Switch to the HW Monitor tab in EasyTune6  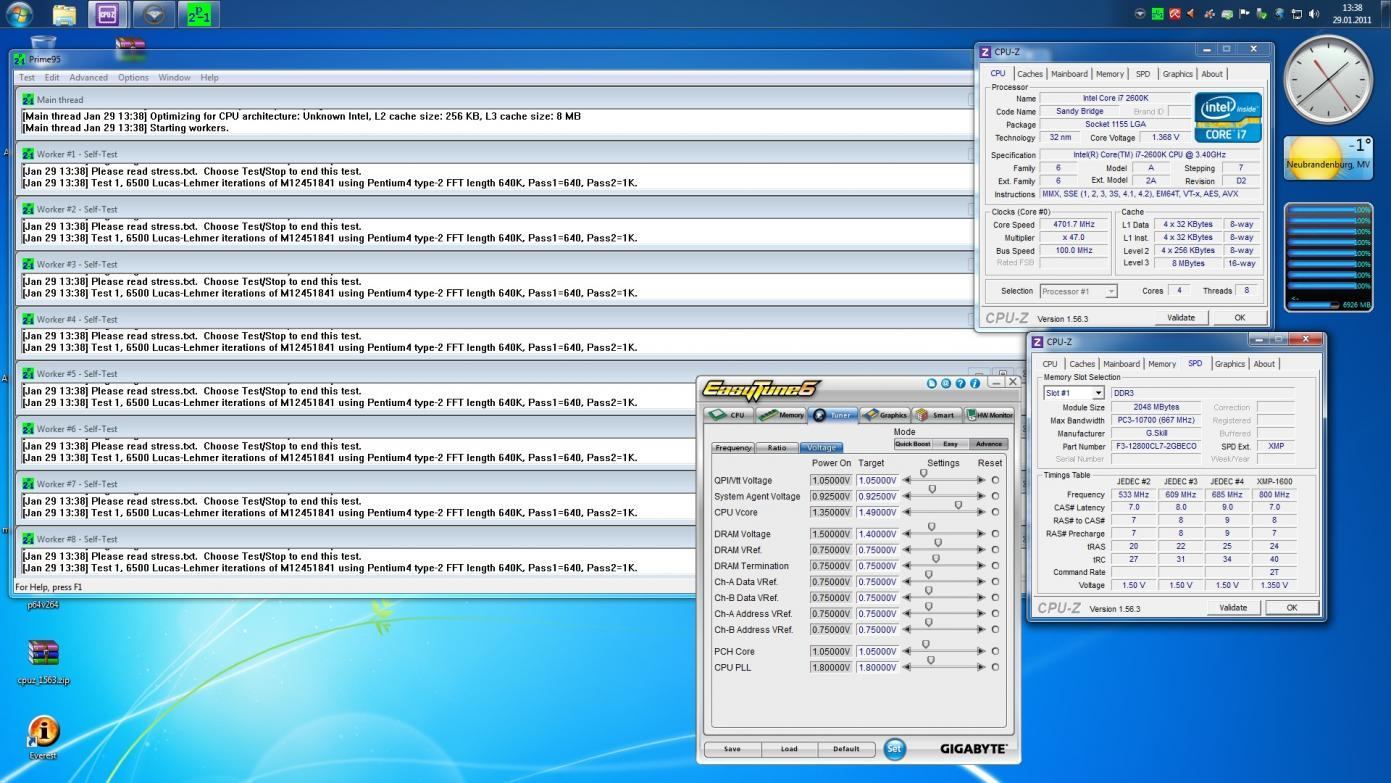989,415
